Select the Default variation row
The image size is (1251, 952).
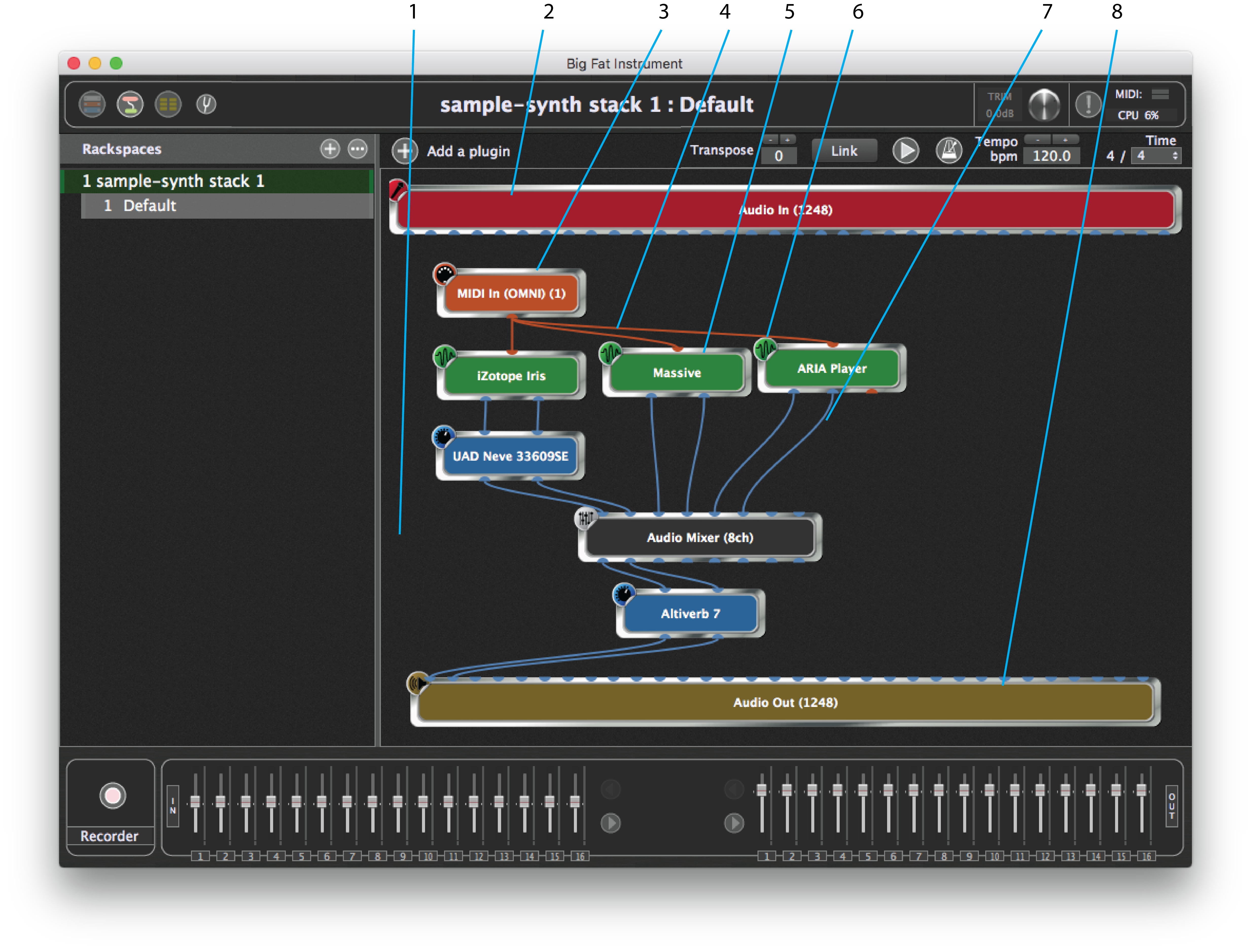tap(227, 206)
